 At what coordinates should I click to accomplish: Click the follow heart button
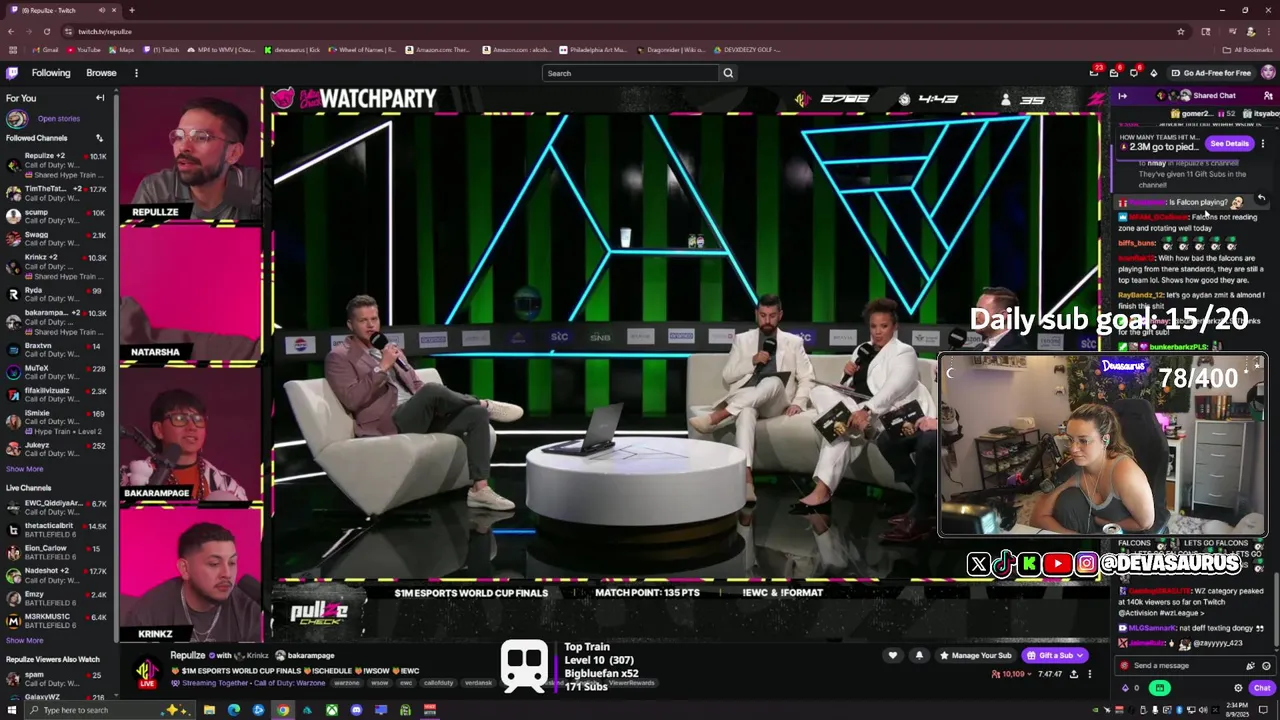[x=893, y=655]
